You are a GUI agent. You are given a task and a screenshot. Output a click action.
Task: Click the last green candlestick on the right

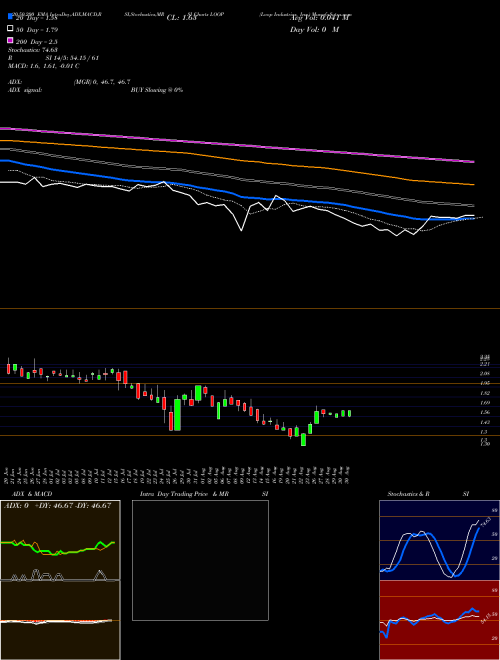click(x=349, y=413)
